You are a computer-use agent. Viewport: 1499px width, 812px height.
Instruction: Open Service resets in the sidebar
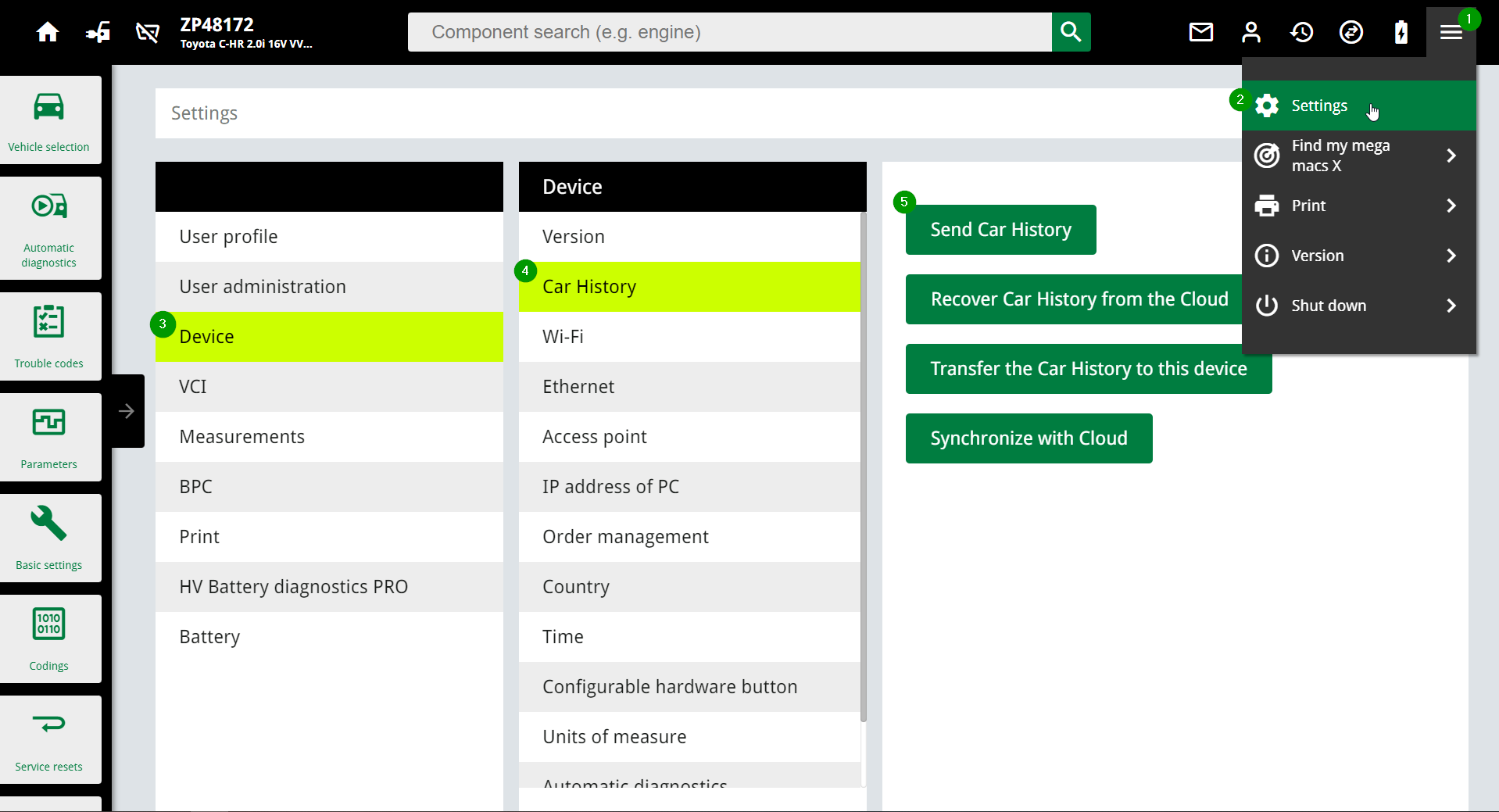[49, 740]
